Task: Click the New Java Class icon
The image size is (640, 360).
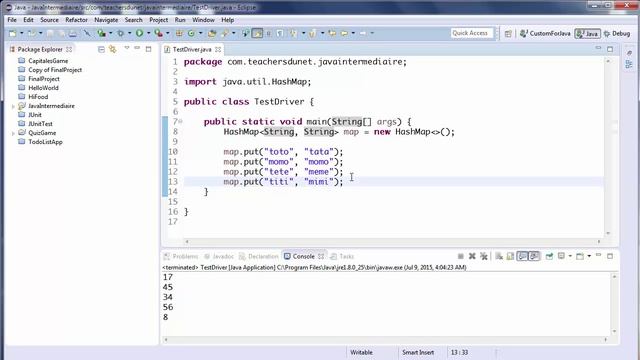Action: 191,33
